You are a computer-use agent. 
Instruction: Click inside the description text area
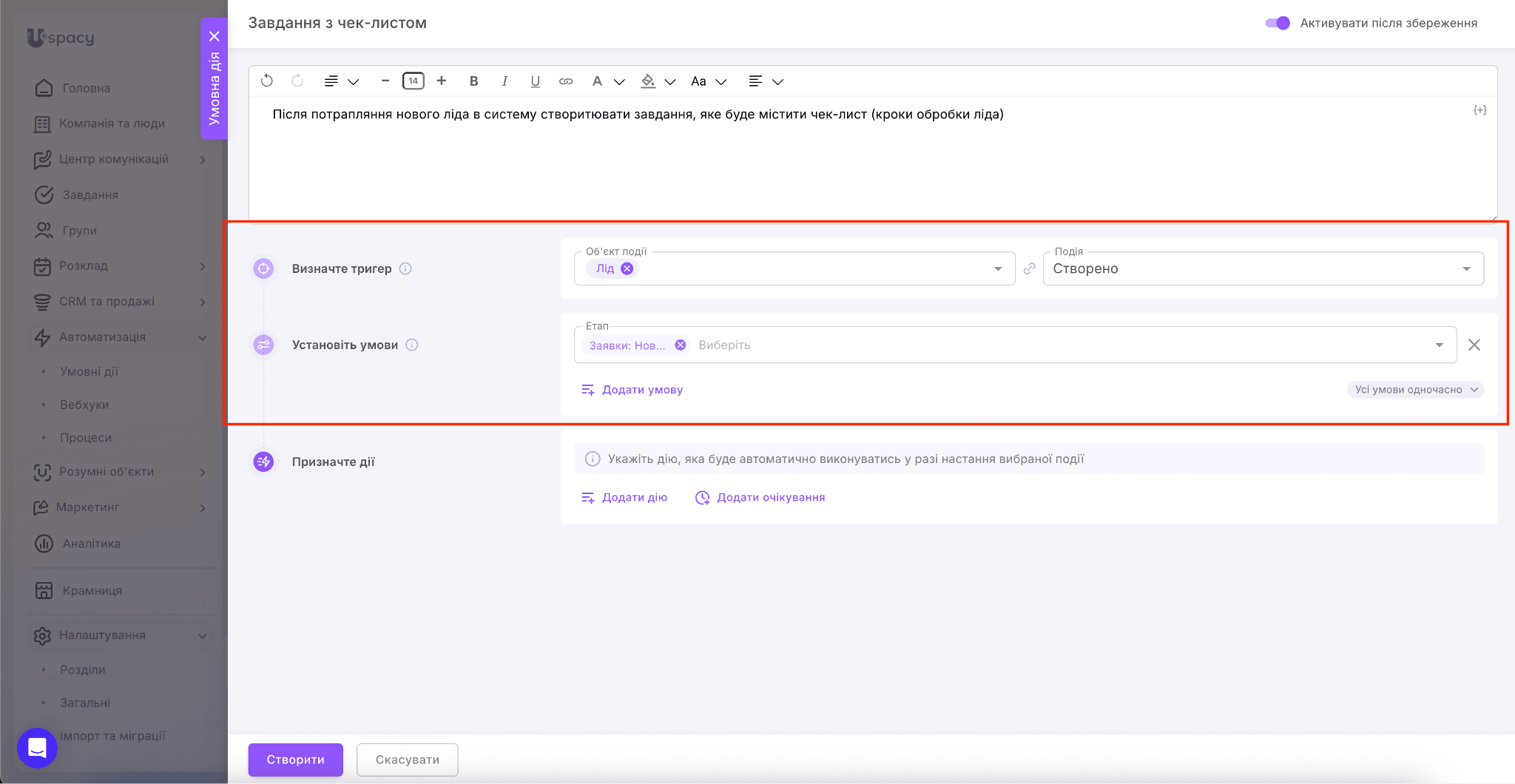(873, 163)
